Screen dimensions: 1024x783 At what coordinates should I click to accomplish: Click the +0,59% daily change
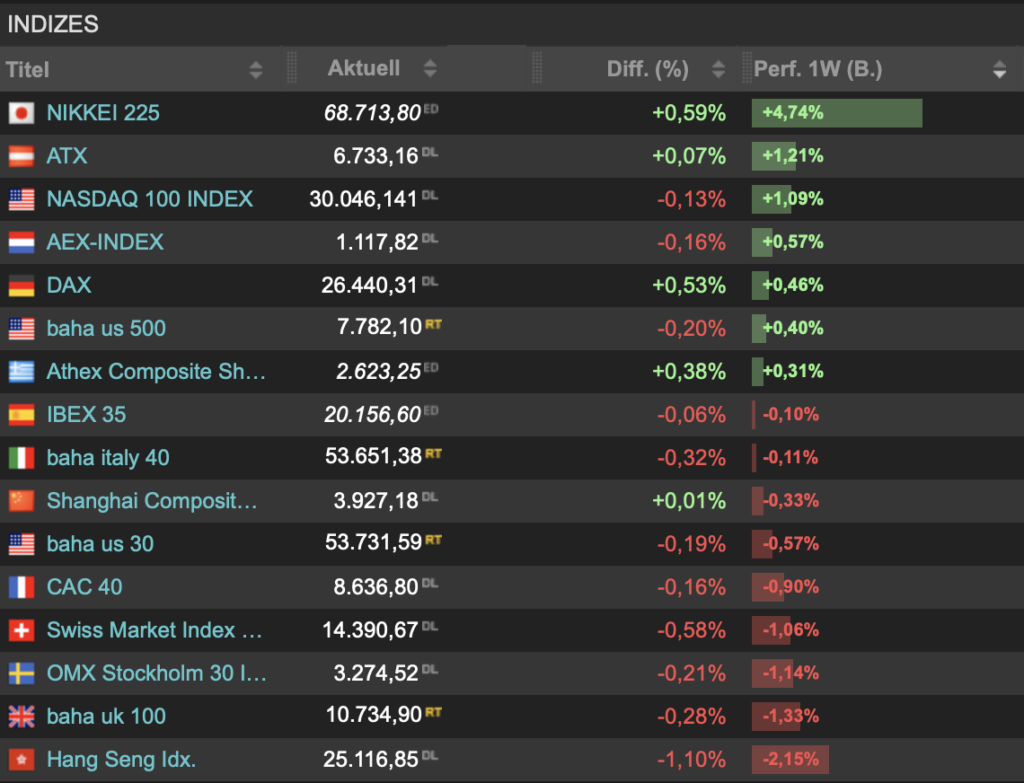point(689,113)
